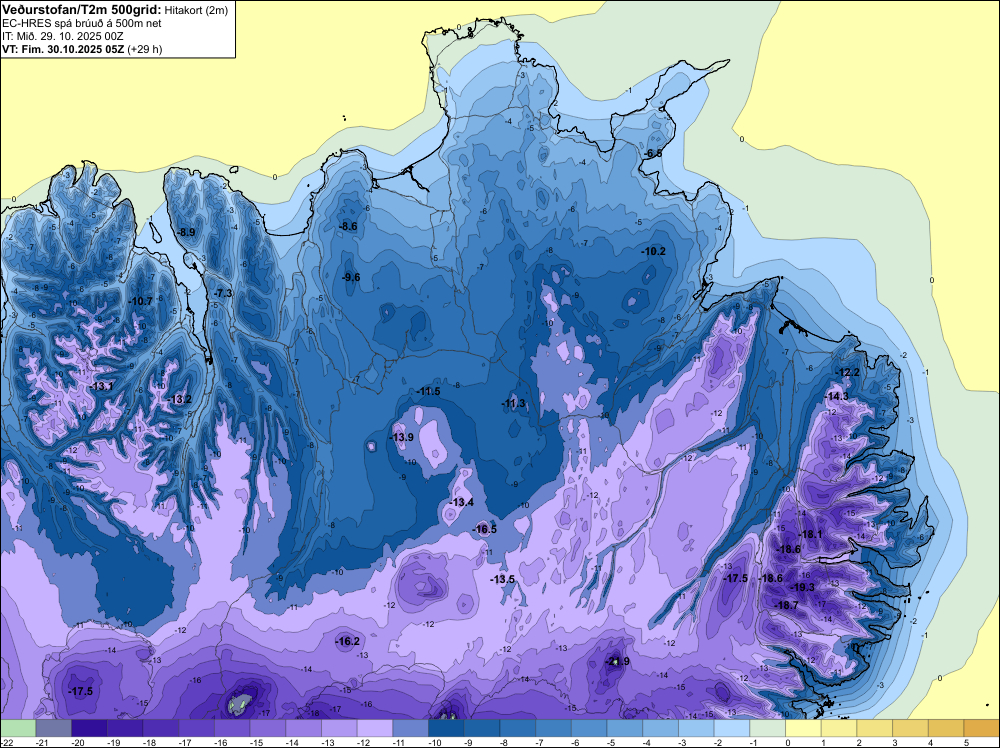This screenshot has width=1000, height=748.
Task: Click the -9.6 temperature label
Action: (x=351, y=277)
